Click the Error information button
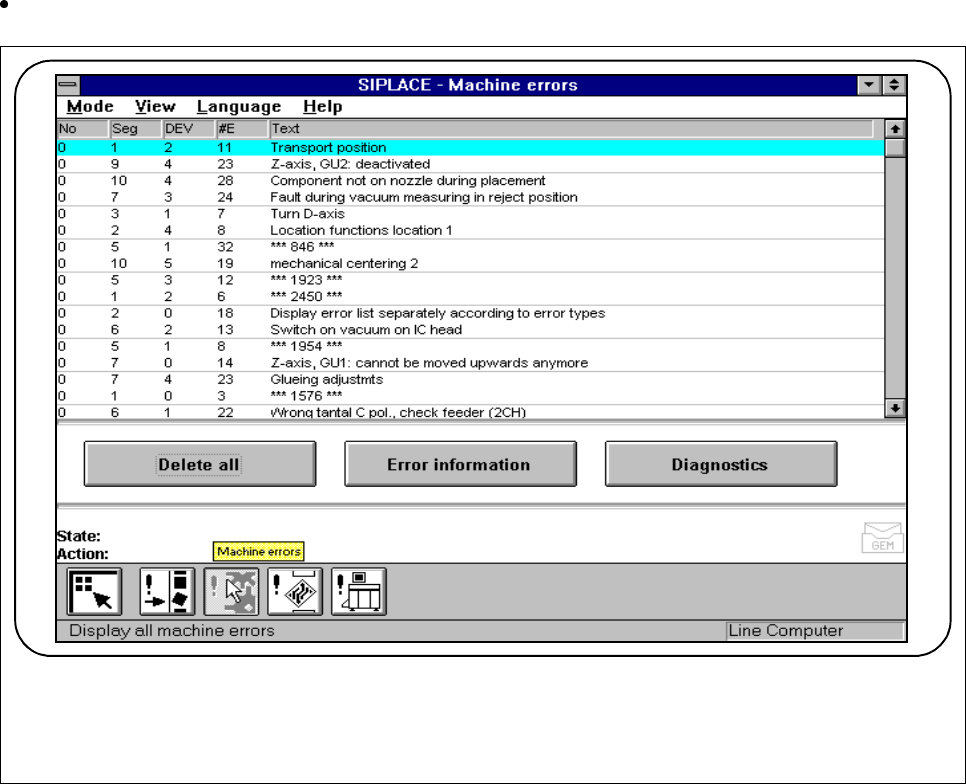This screenshot has height=784, width=966. click(460, 464)
